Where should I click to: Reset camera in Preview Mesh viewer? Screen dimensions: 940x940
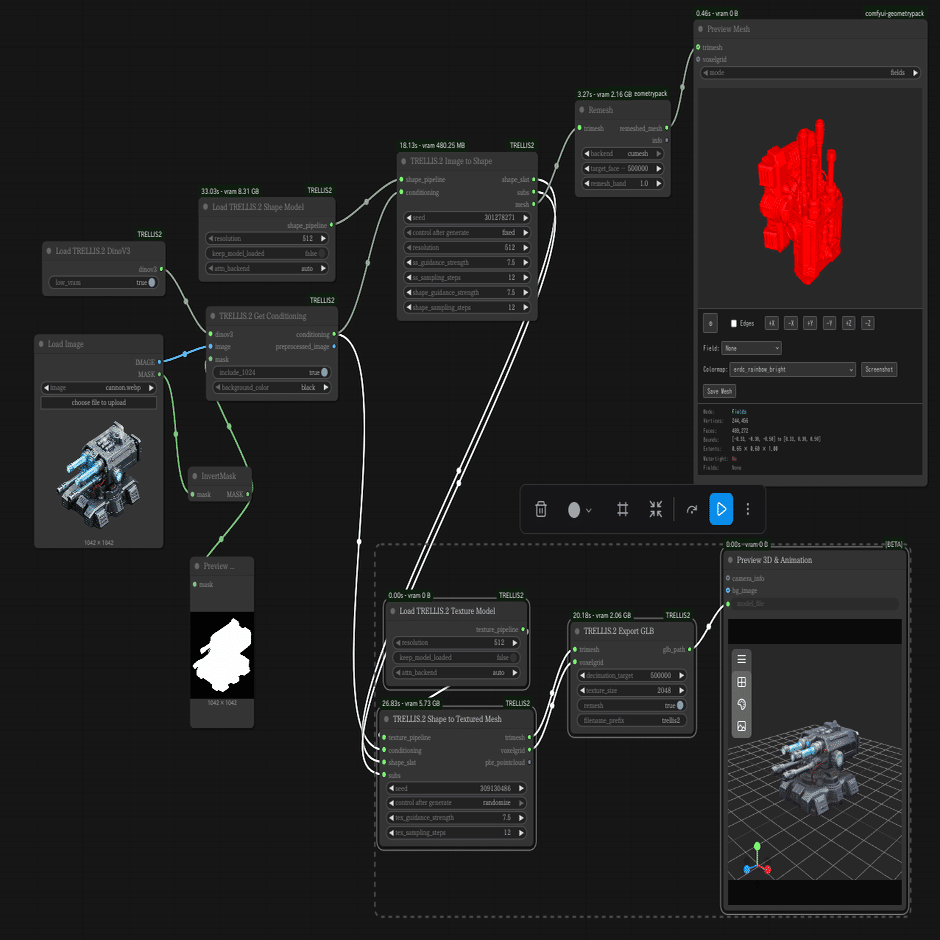click(x=710, y=323)
